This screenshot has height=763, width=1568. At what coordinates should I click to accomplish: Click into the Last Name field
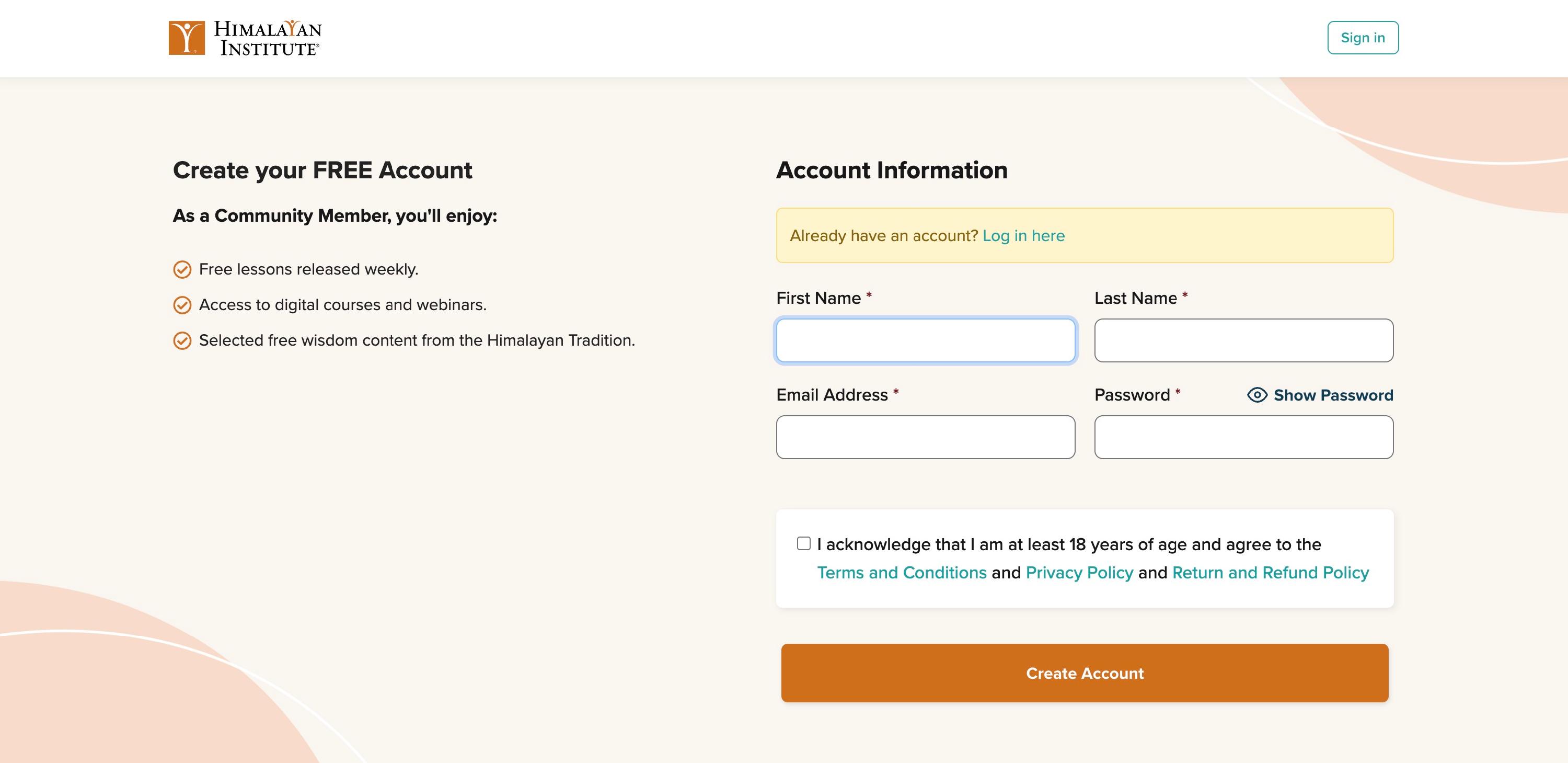pyautogui.click(x=1243, y=340)
